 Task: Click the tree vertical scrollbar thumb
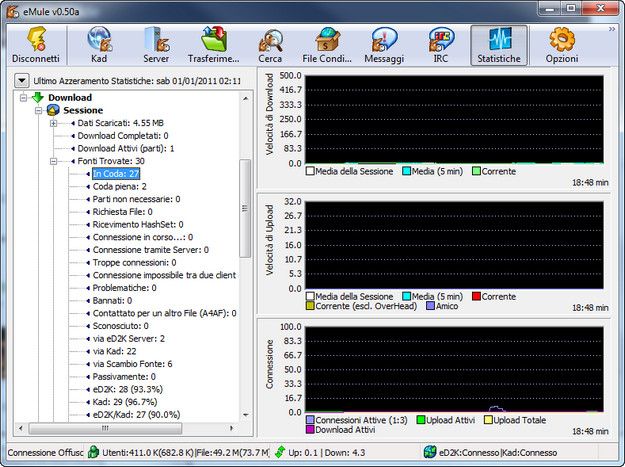tap(245, 208)
